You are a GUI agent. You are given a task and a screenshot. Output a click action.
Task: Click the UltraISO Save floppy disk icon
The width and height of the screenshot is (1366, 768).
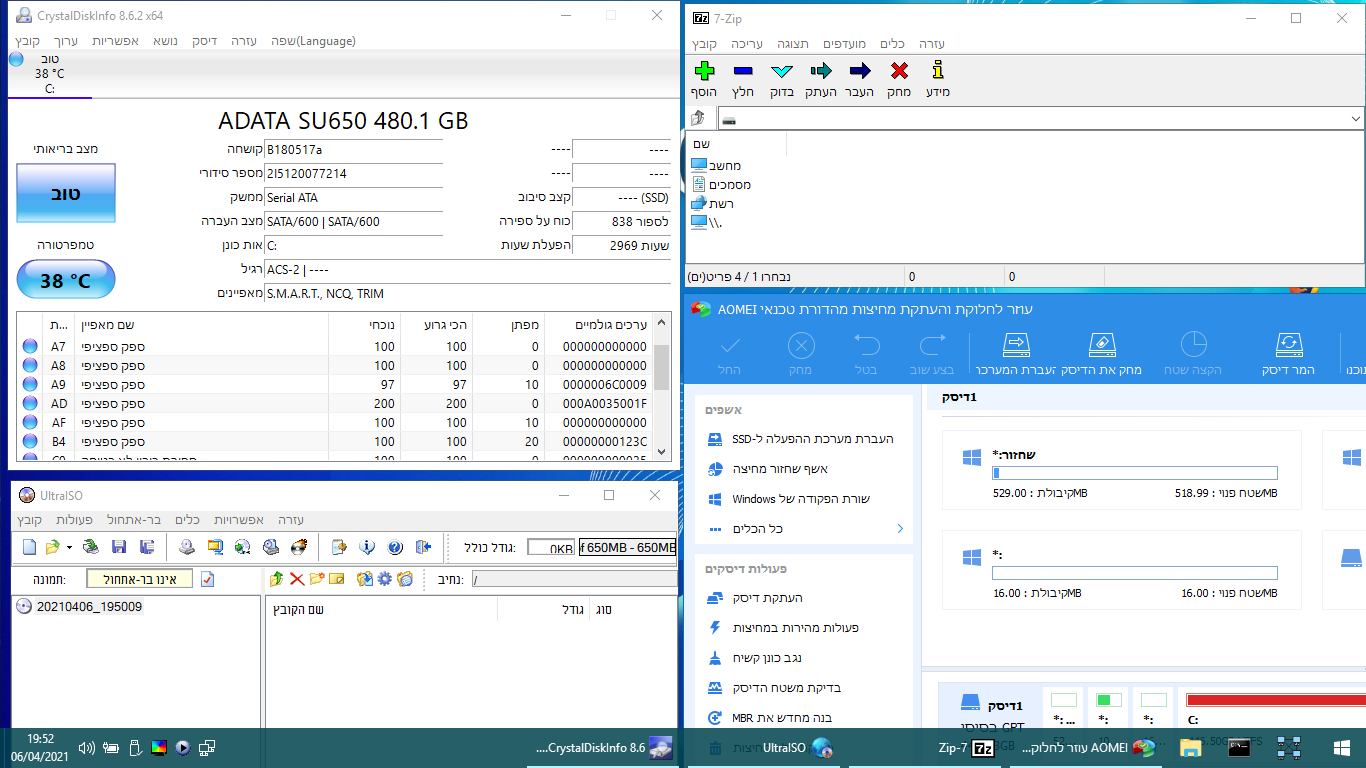119,547
